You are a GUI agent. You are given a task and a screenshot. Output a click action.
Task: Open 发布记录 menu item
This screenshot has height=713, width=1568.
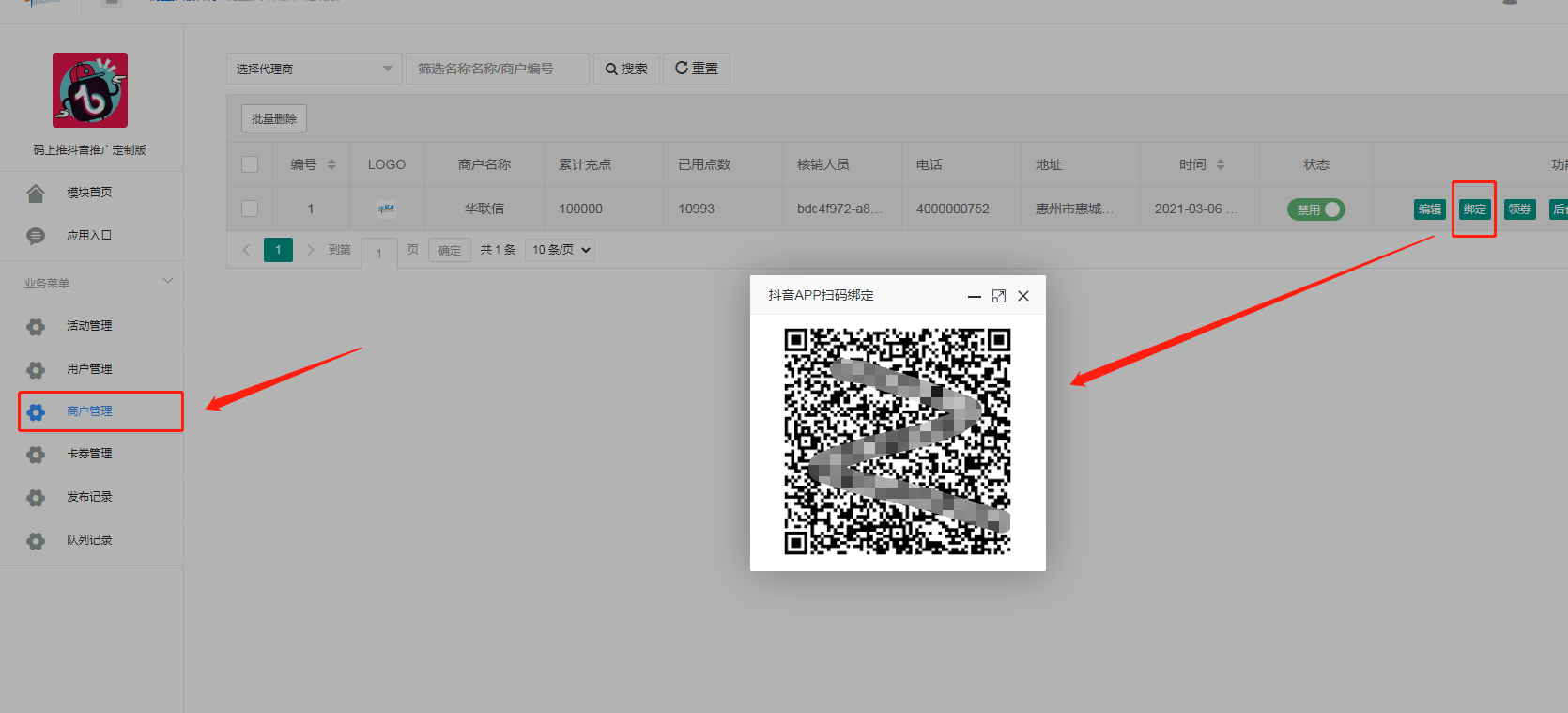(89, 497)
